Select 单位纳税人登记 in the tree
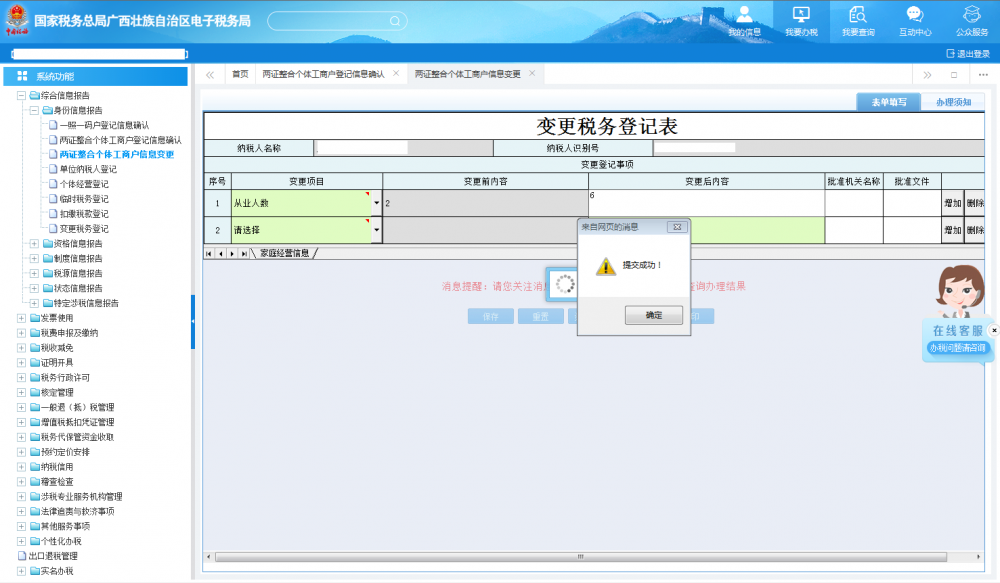This screenshot has width=1000, height=583. 88,170
